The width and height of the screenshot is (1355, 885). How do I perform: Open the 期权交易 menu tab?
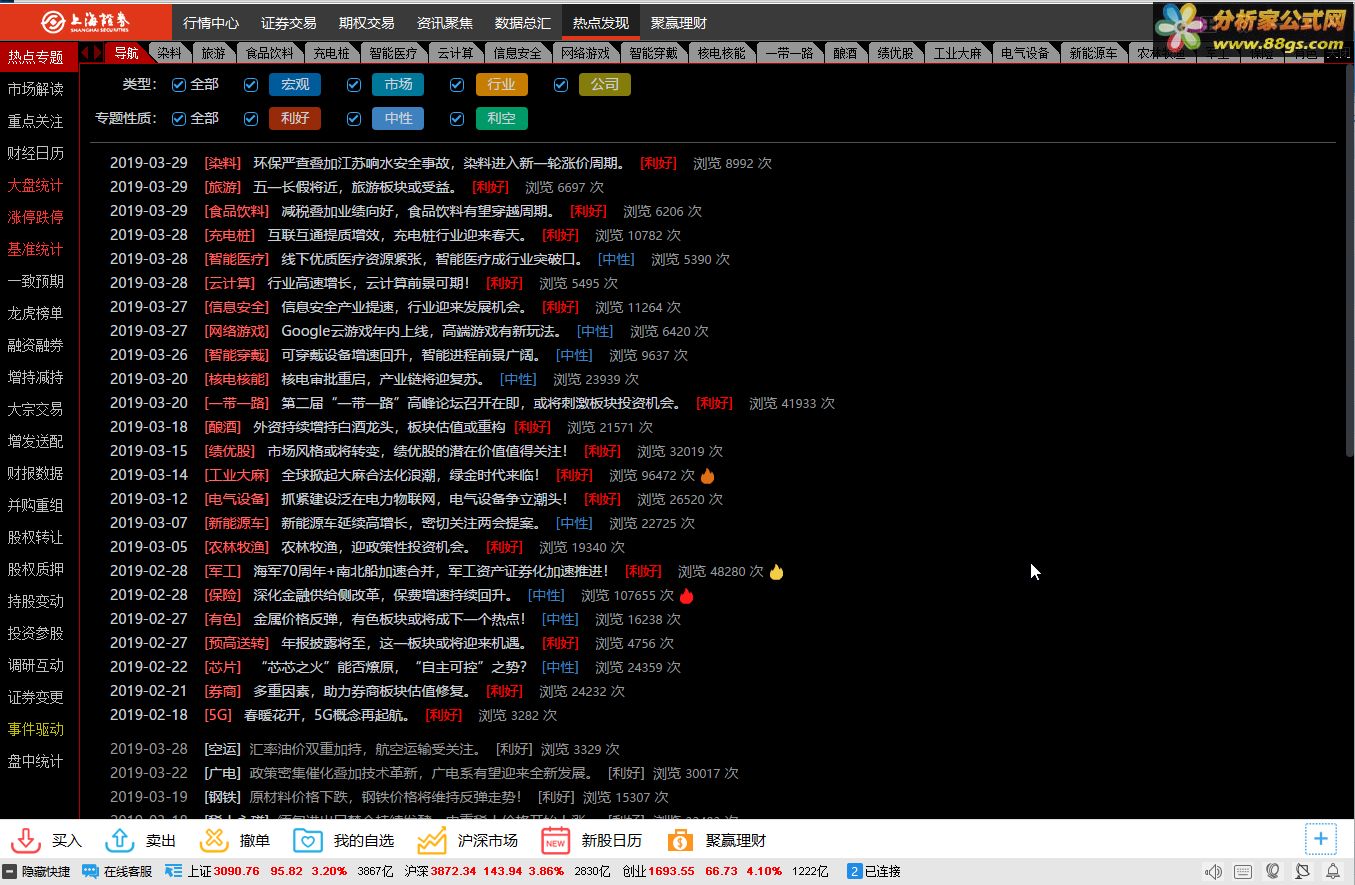[367, 23]
